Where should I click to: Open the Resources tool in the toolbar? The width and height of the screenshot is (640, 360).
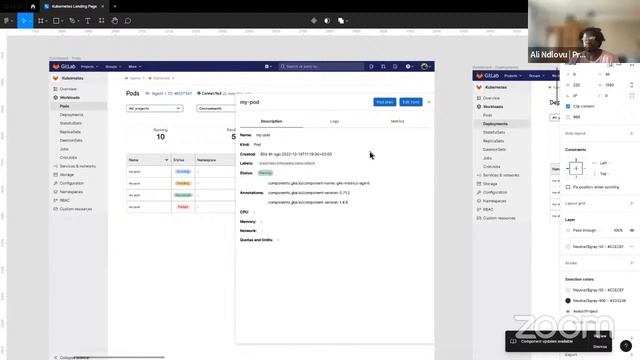[101, 20]
